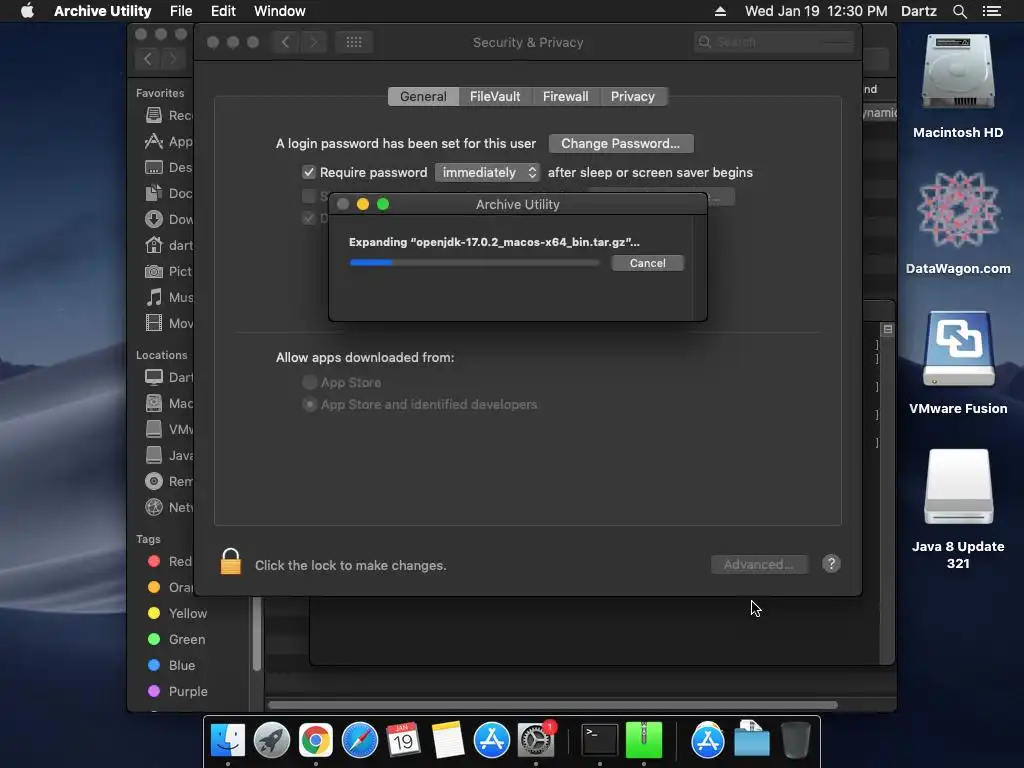The height and width of the screenshot is (768, 1024).
Task: Click the Advanced button
Action: coord(758,564)
